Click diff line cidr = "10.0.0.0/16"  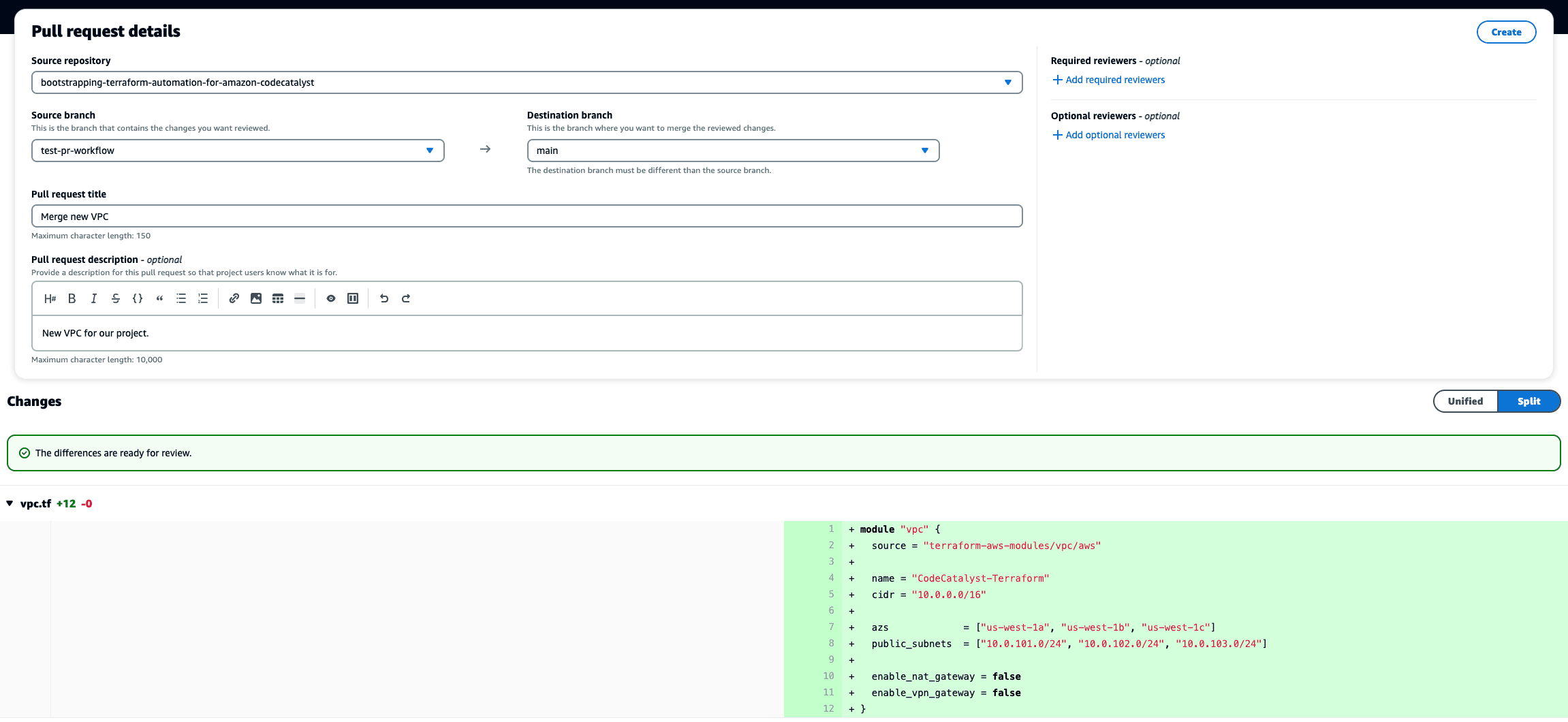(928, 595)
